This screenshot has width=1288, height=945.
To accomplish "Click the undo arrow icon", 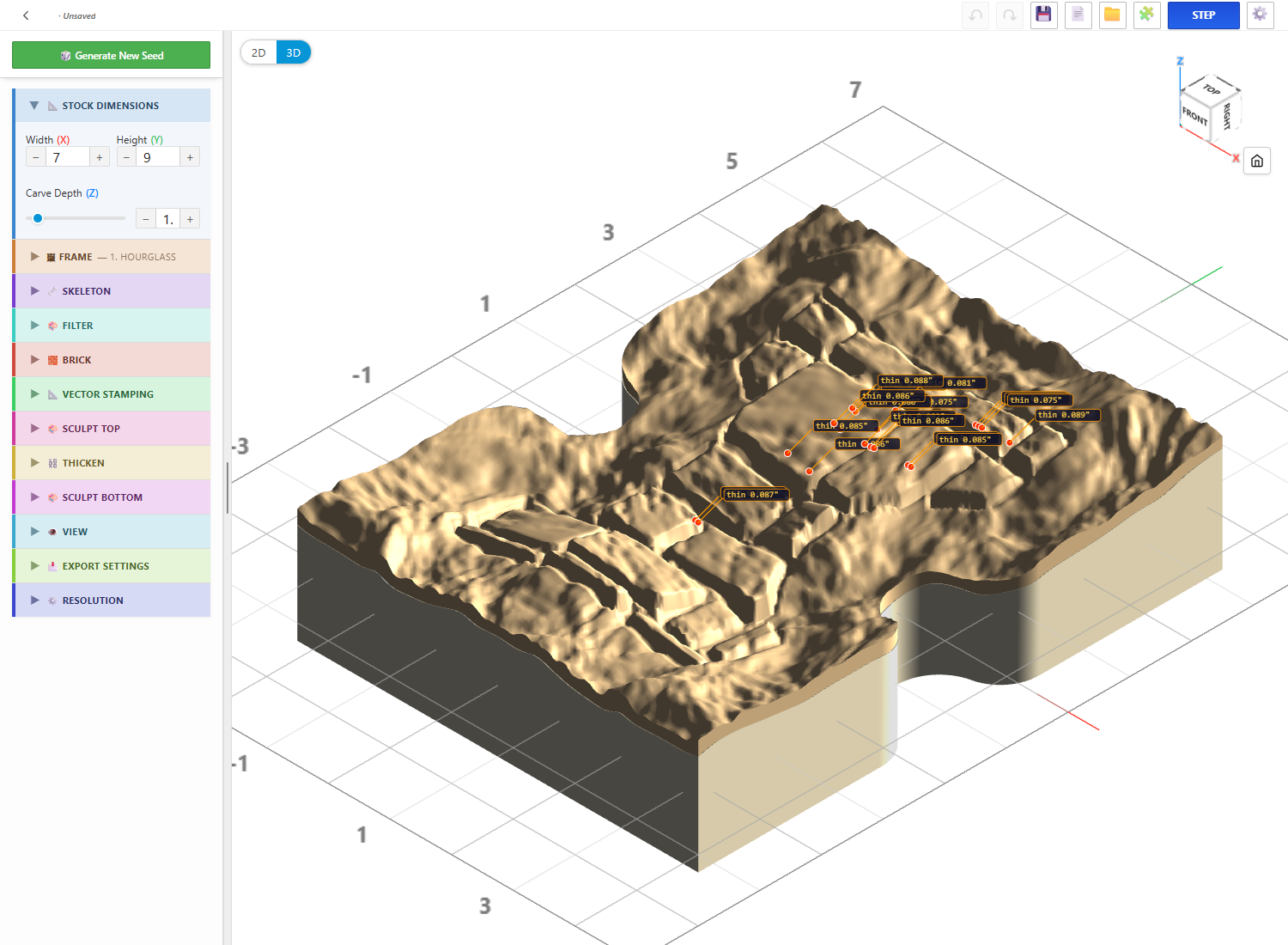I will tap(975, 15).
